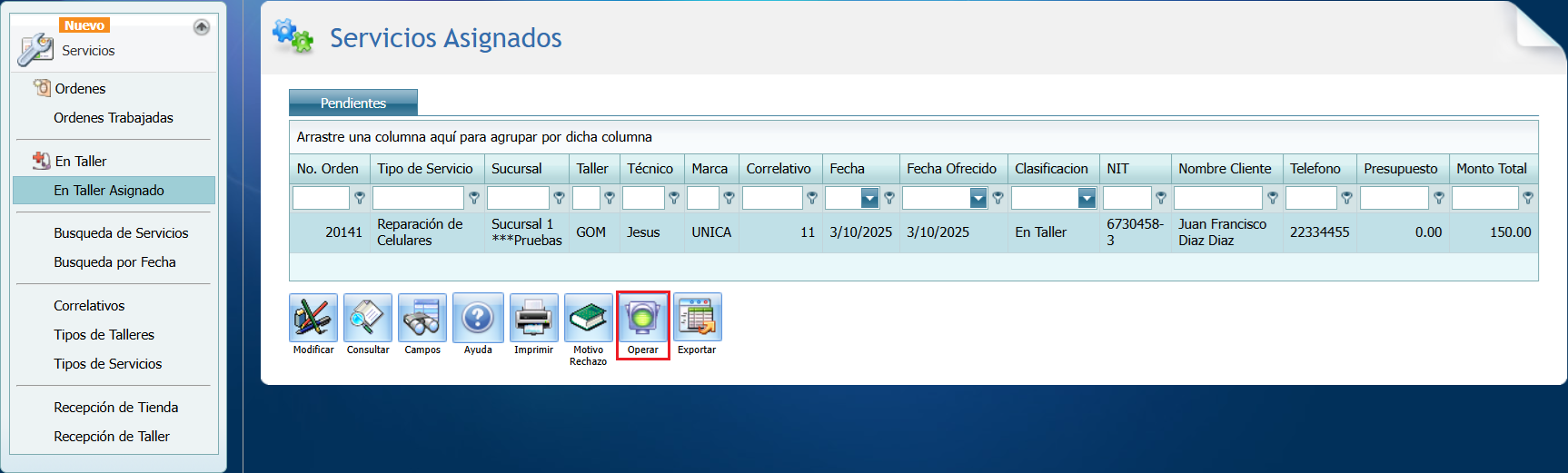1568x473 pixels.
Task: Click filter icon for Monto Total column
Action: (1528, 198)
